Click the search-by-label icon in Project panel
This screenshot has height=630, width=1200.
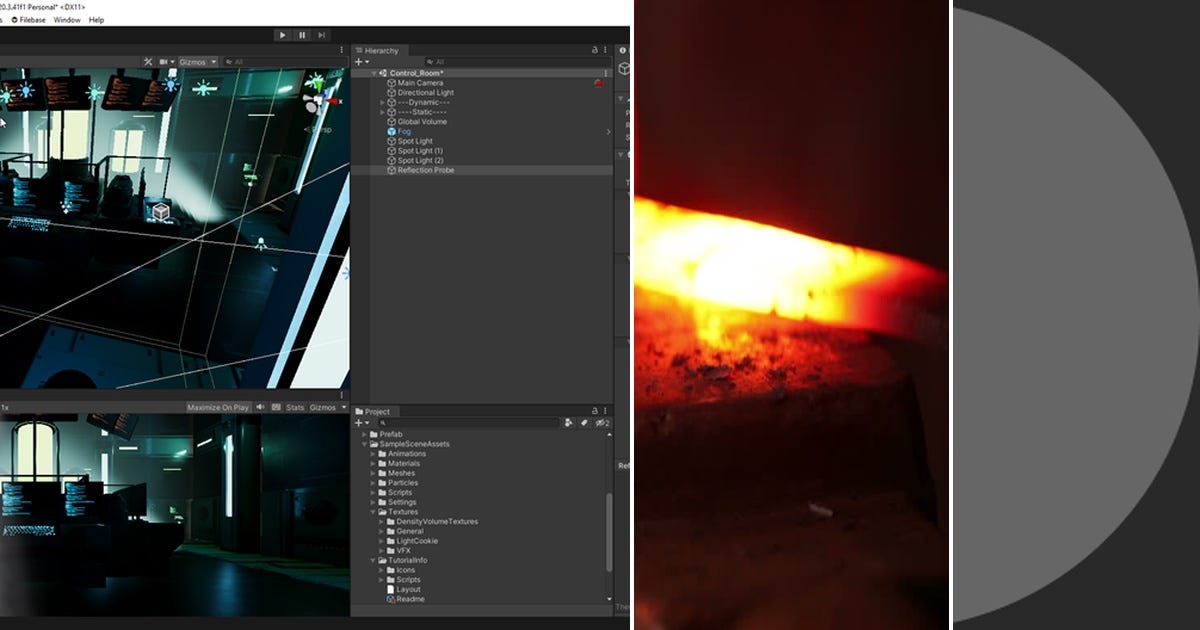click(x=584, y=422)
